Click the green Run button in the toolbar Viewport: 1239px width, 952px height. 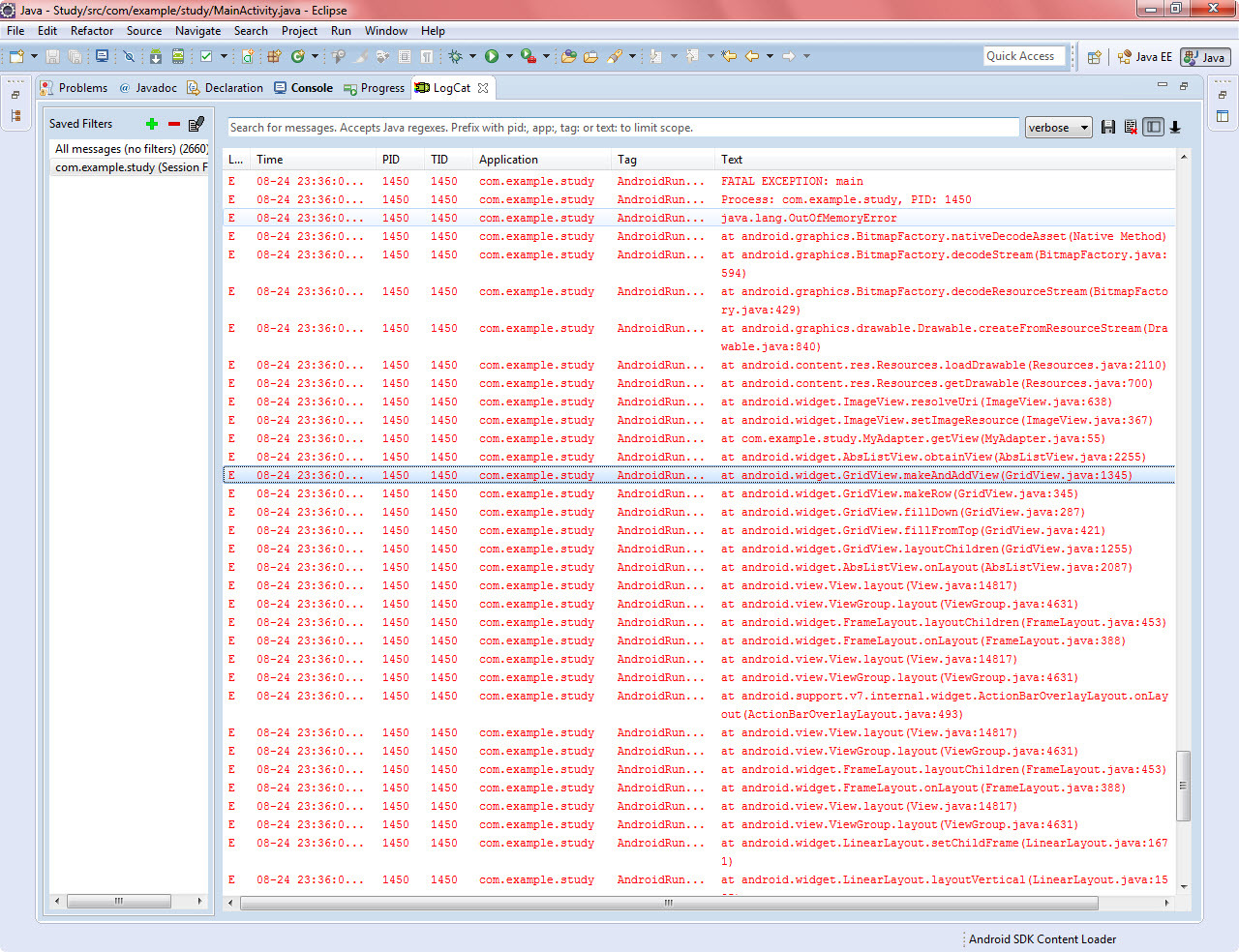click(x=492, y=57)
